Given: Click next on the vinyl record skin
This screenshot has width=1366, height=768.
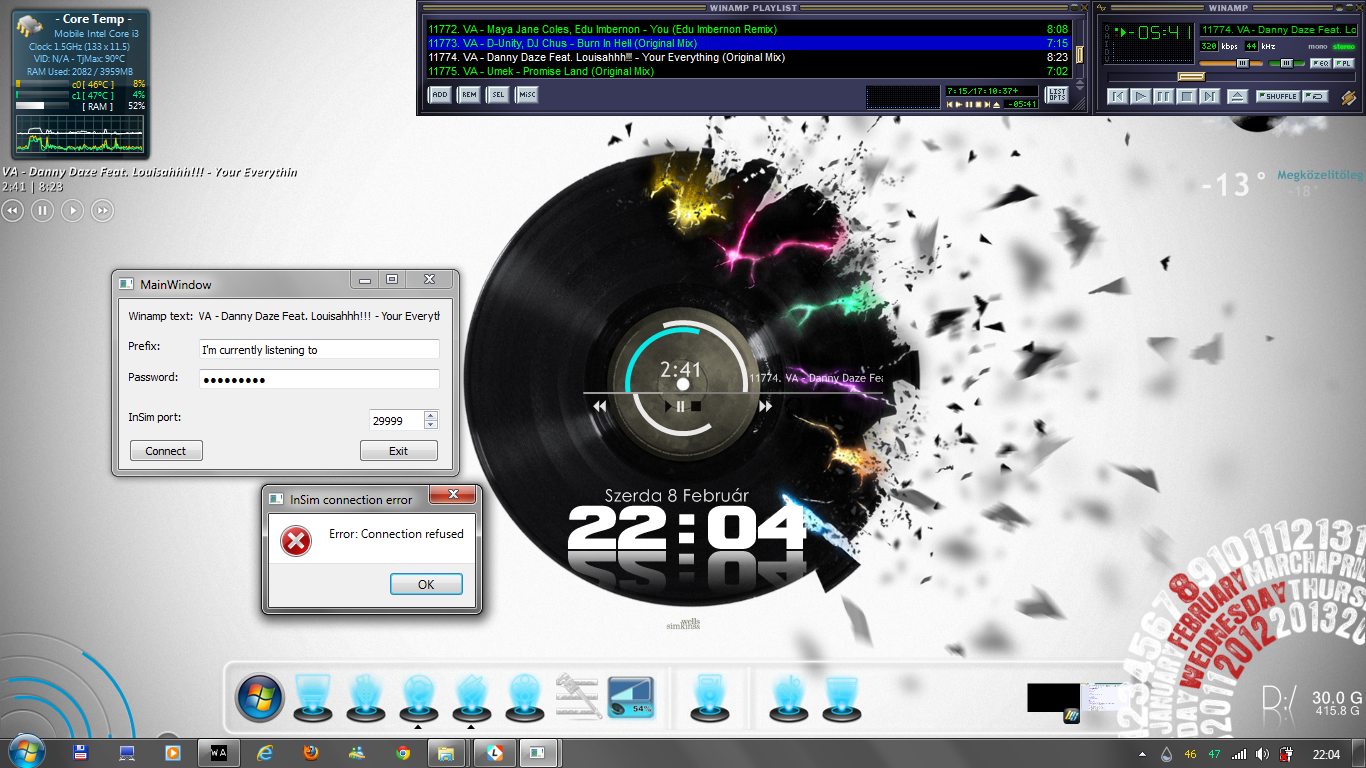Looking at the screenshot, I should [765, 406].
